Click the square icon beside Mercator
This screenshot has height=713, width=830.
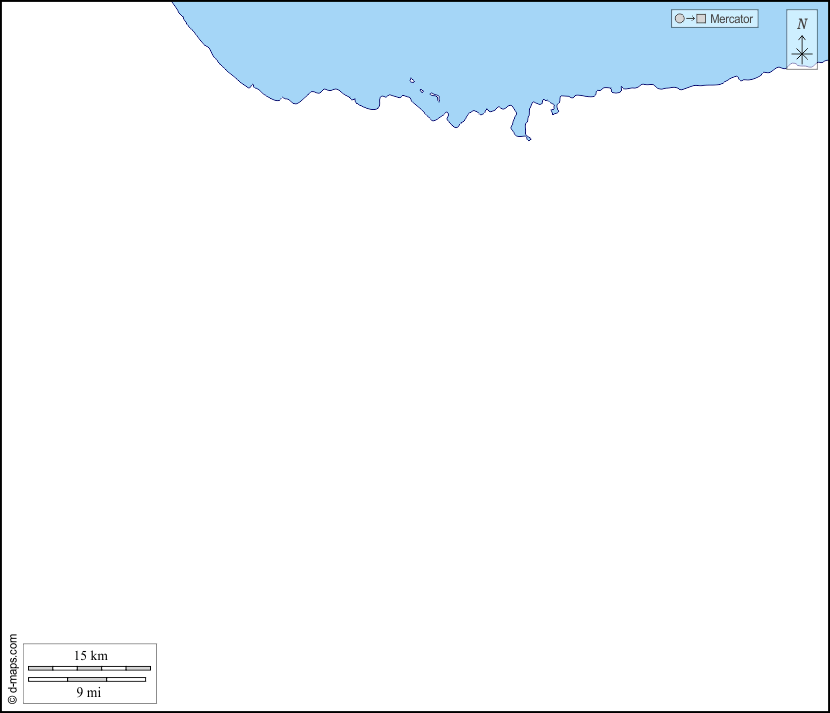pos(701,19)
